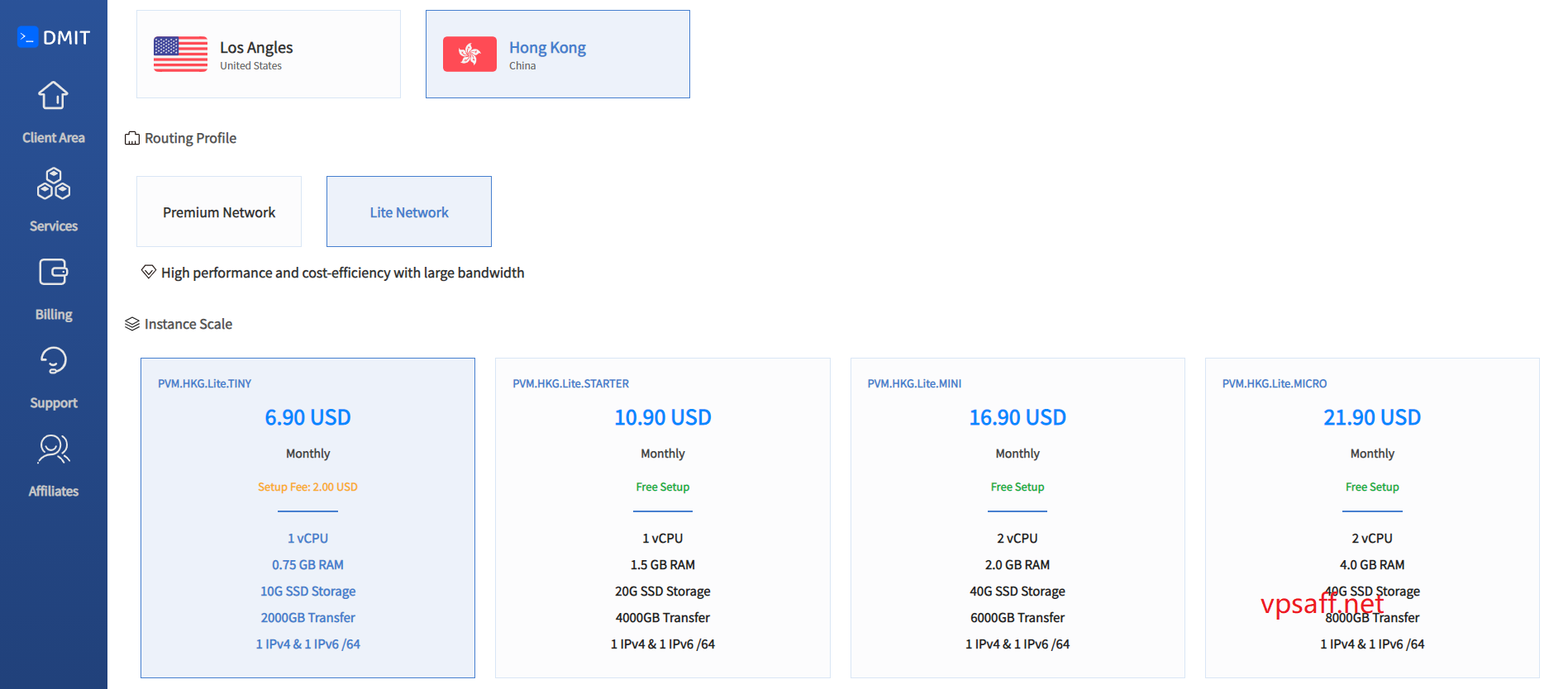This screenshot has height=689, width=1568.
Task: Click the 10.90 USD price
Action: 663,417
